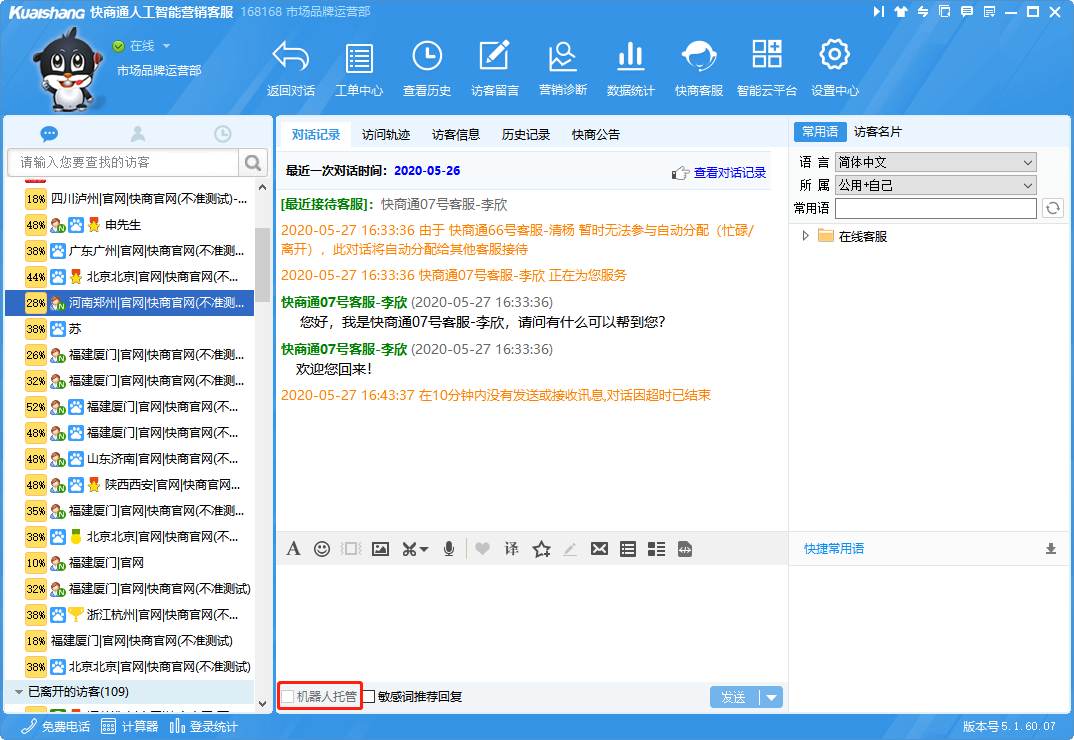The height and width of the screenshot is (740, 1074).
Task: Open the emoji smiley picker
Action: [x=322, y=549]
